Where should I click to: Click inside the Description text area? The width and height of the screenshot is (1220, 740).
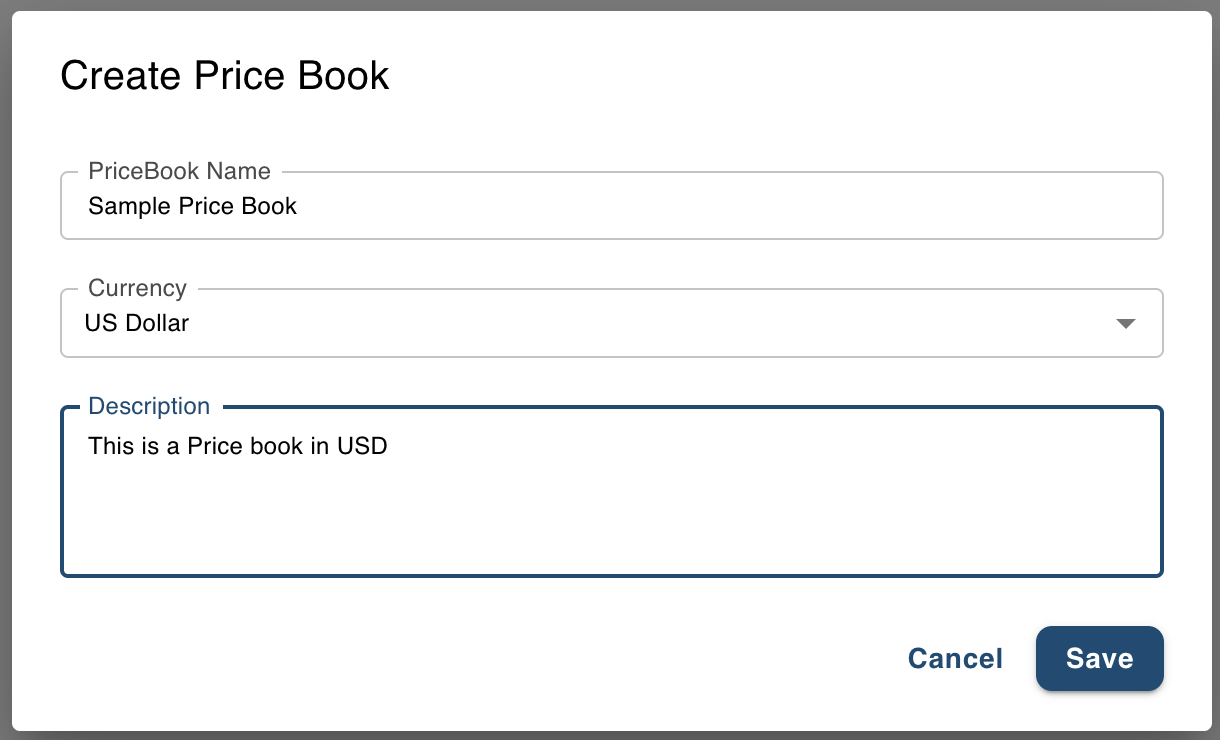(x=611, y=490)
